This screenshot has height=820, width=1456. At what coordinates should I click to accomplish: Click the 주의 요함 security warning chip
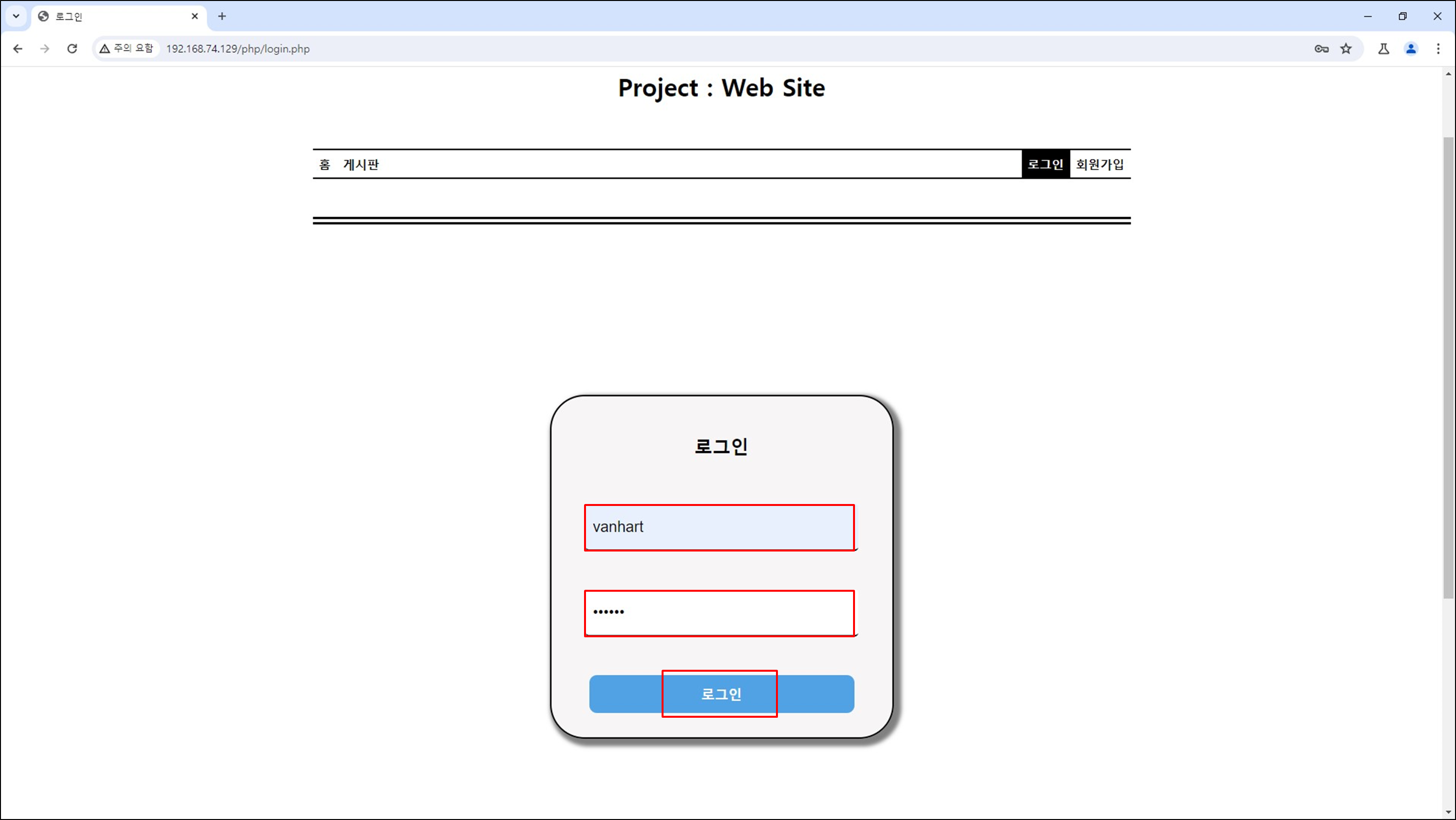pyautogui.click(x=127, y=48)
